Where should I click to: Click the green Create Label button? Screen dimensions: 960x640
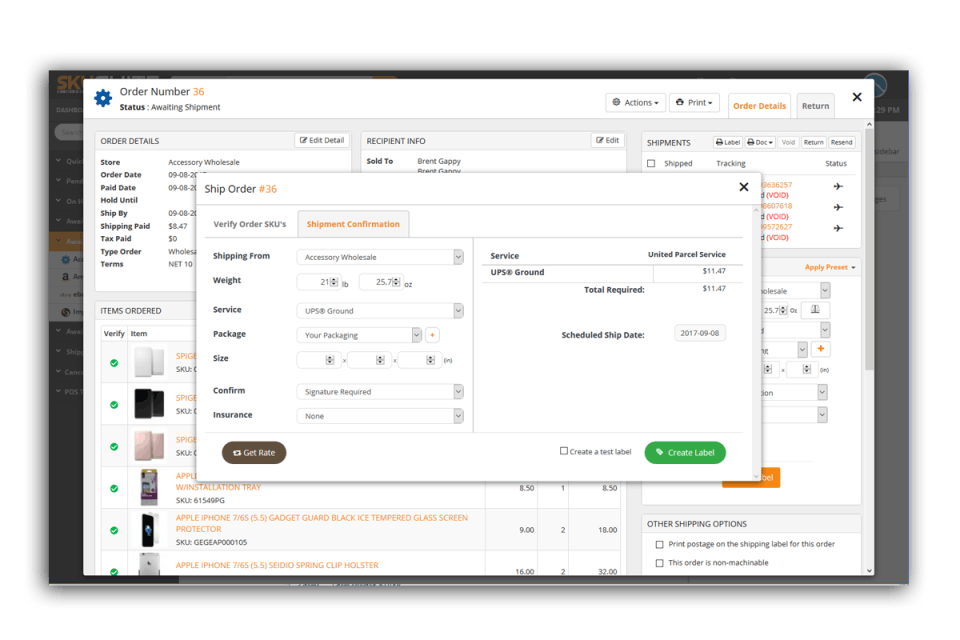685,453
